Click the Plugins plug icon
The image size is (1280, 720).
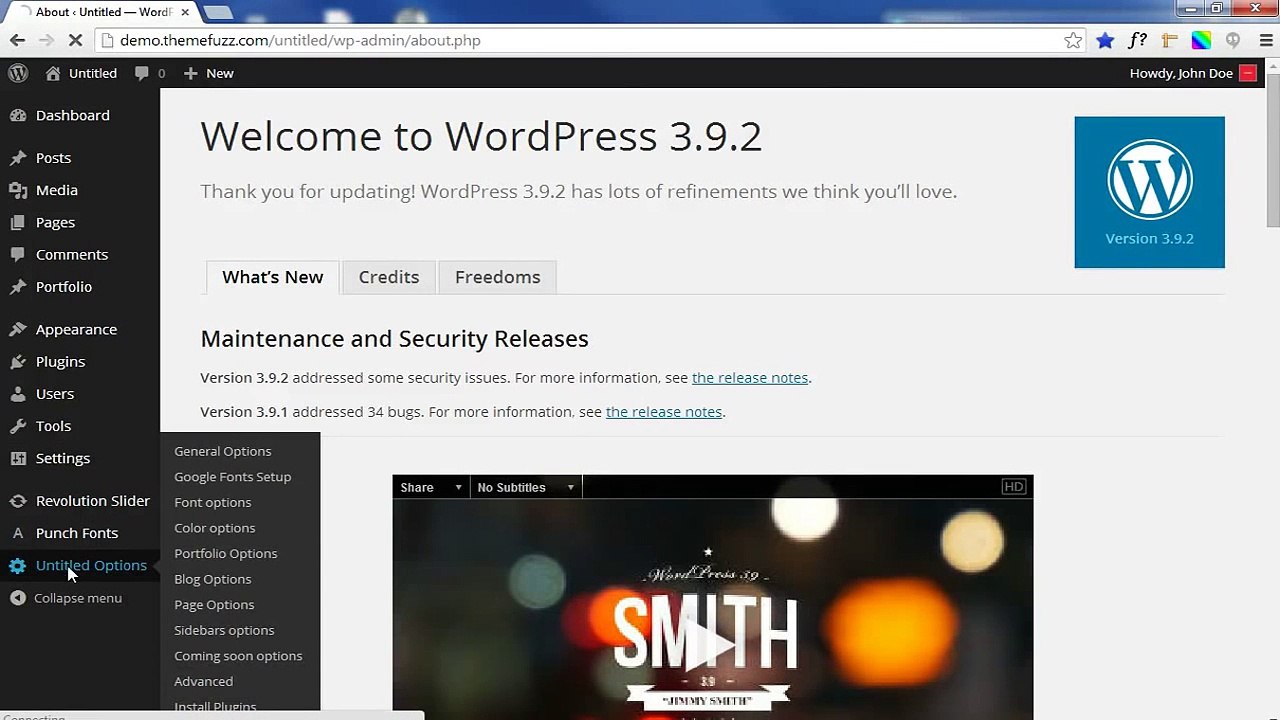(x=18, y=361)
